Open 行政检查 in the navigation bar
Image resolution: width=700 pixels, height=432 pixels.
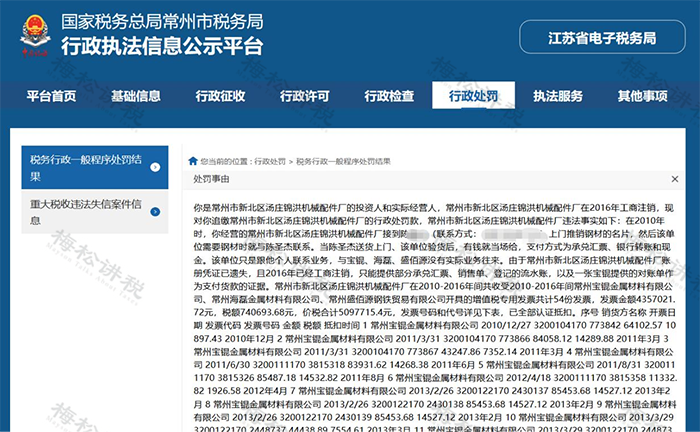click(389, 96)
